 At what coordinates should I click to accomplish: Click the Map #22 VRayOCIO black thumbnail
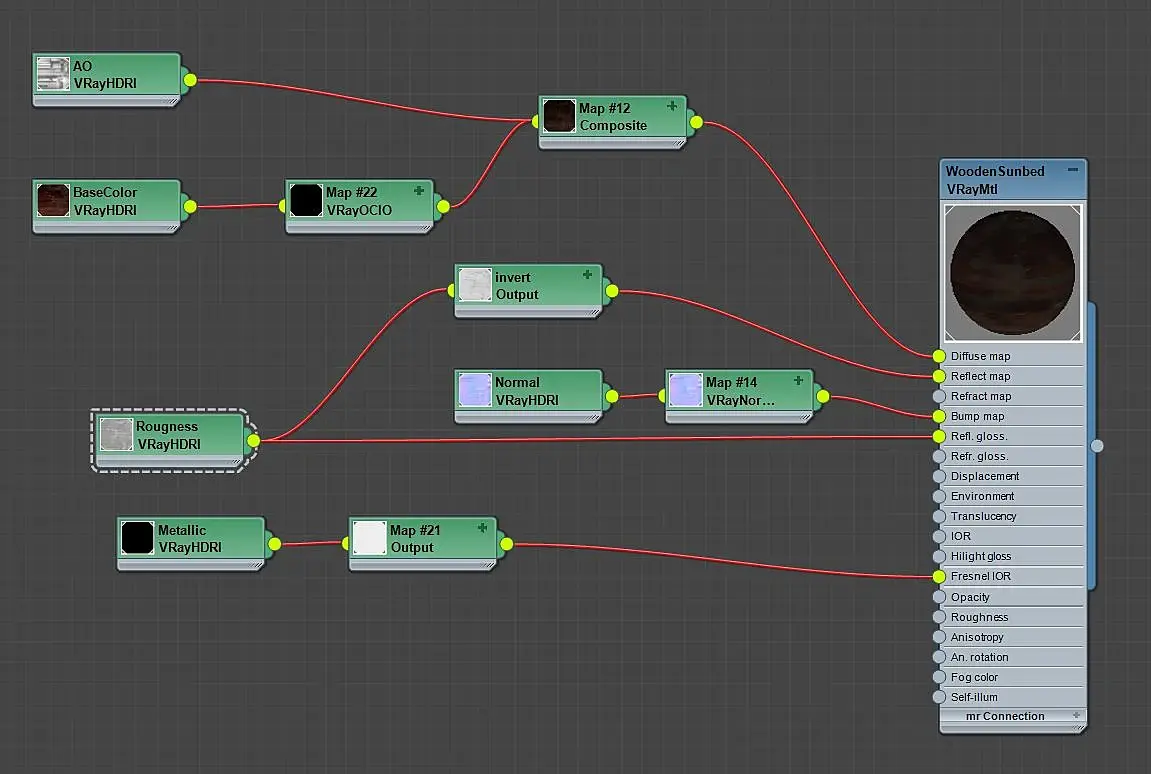pos(306,200)
